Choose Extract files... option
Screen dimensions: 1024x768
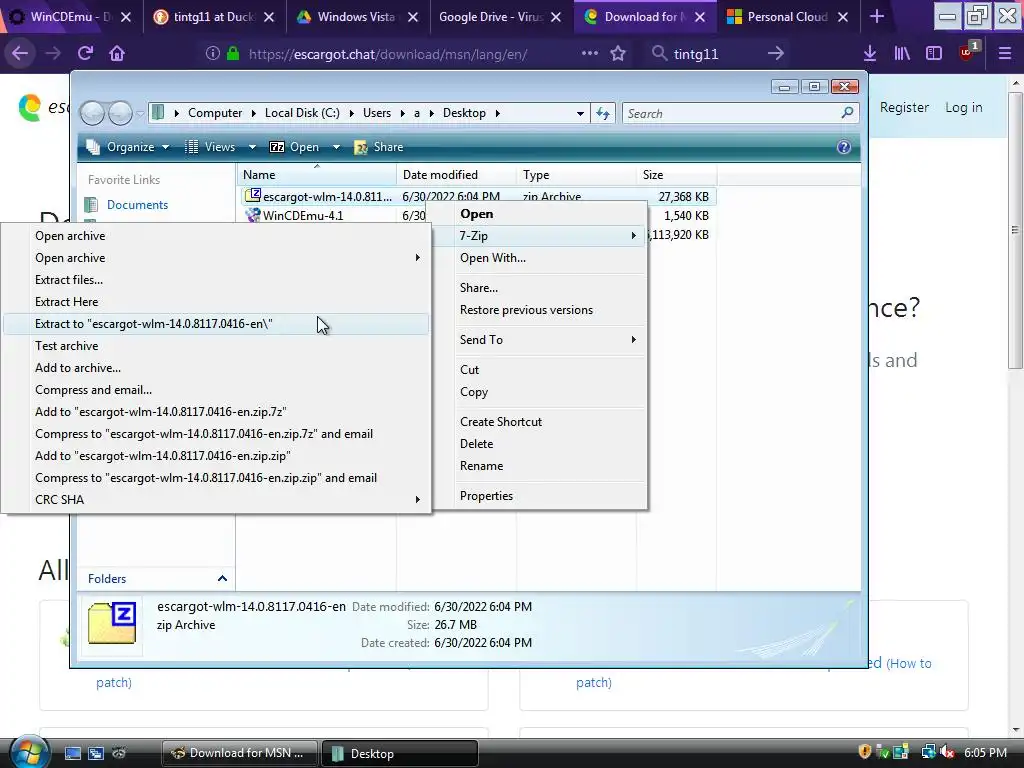216,280
